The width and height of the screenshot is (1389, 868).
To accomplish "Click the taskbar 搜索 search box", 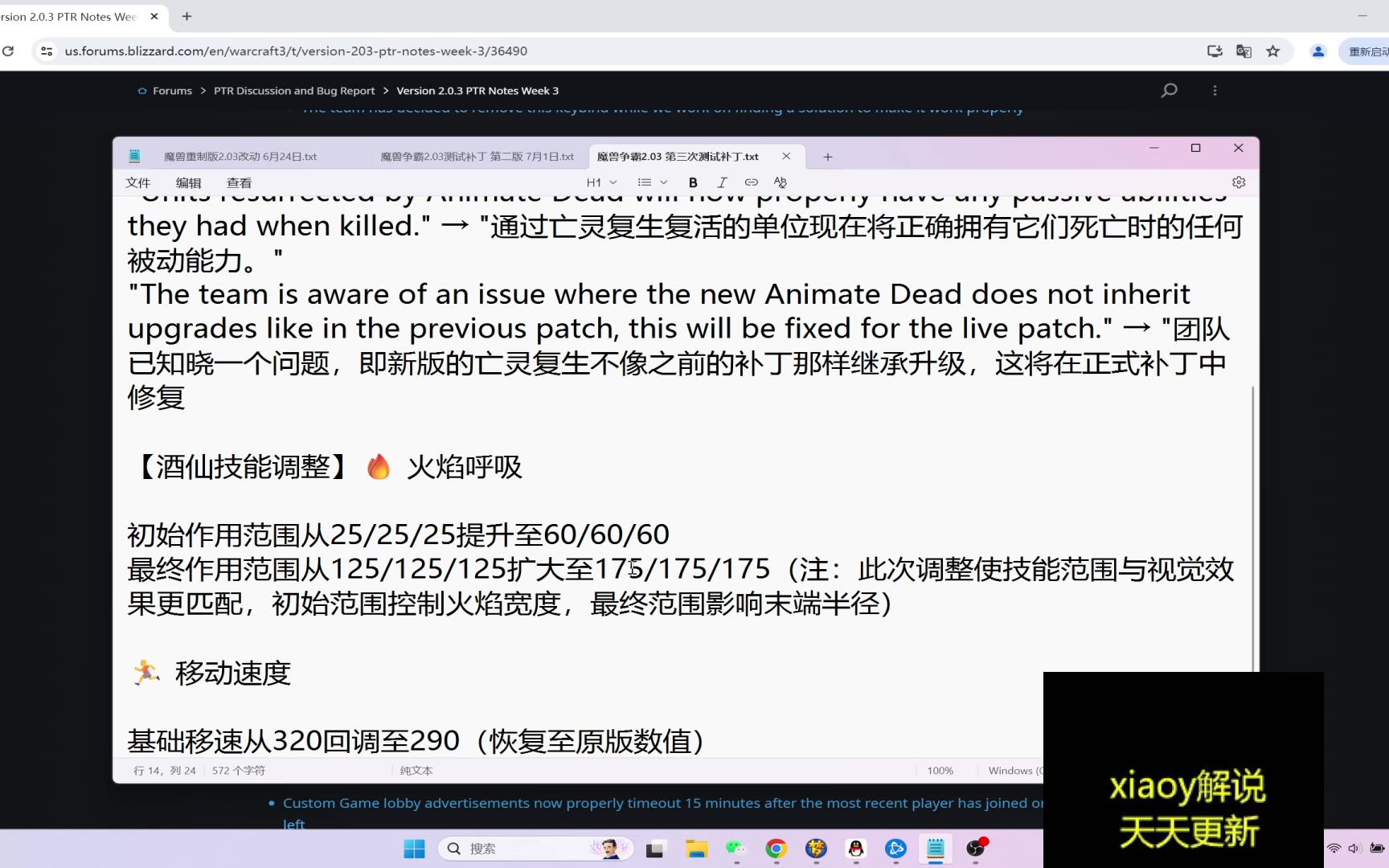I will pos(535,849).
